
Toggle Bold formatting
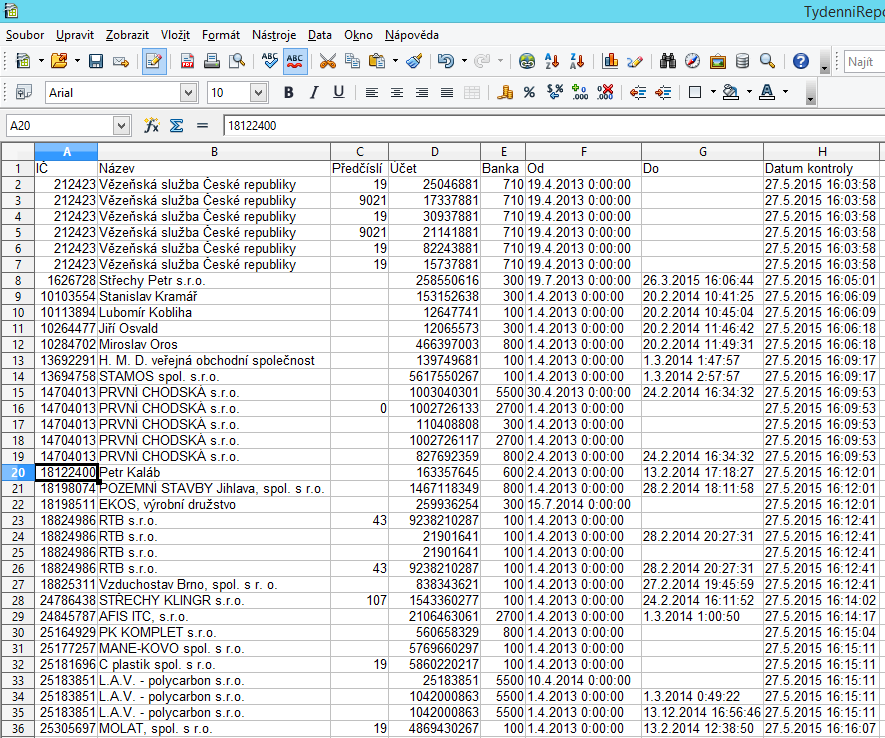tap(289, 92)
